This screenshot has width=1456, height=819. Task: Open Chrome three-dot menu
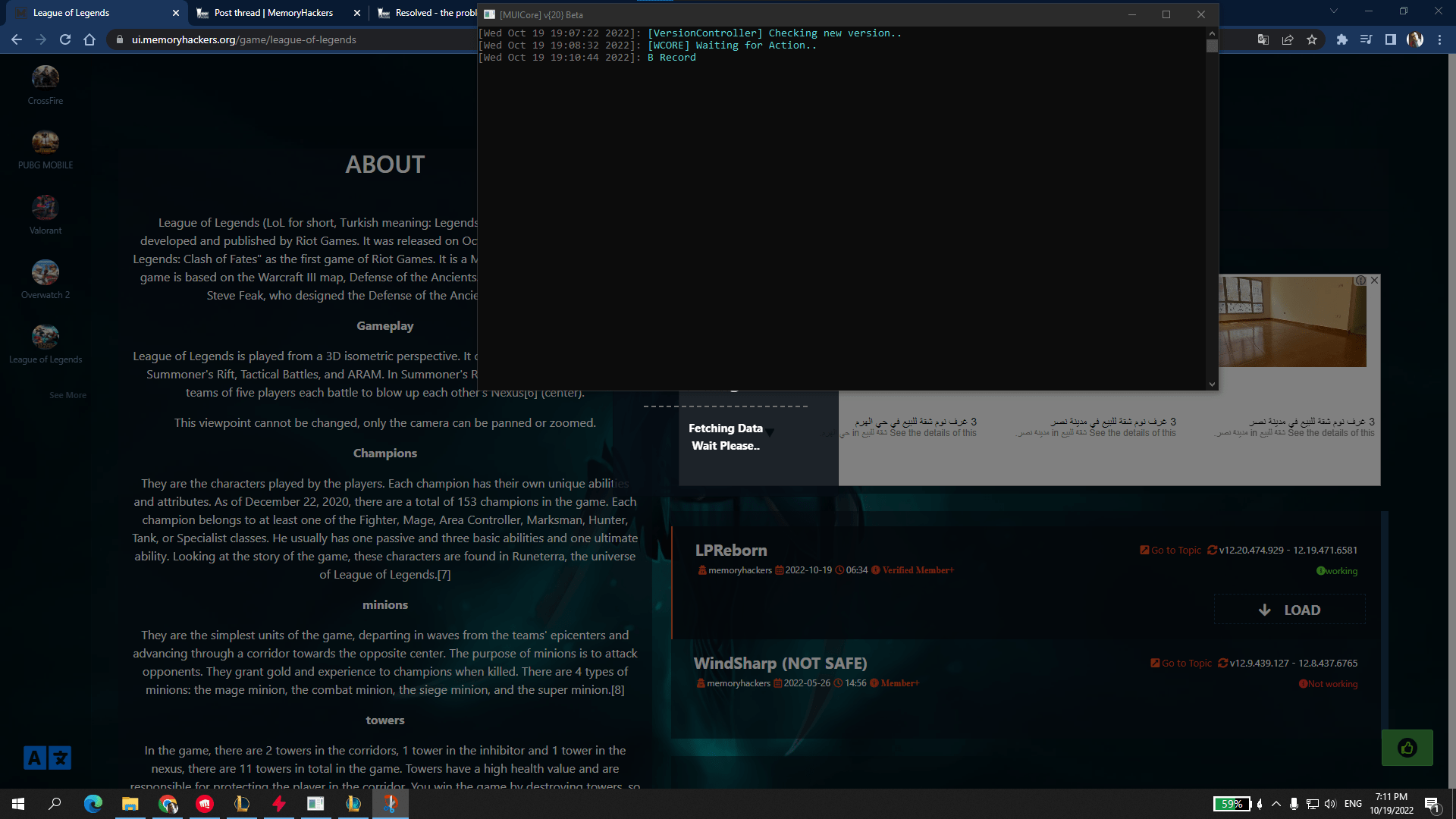click(x=1439, y=39)
